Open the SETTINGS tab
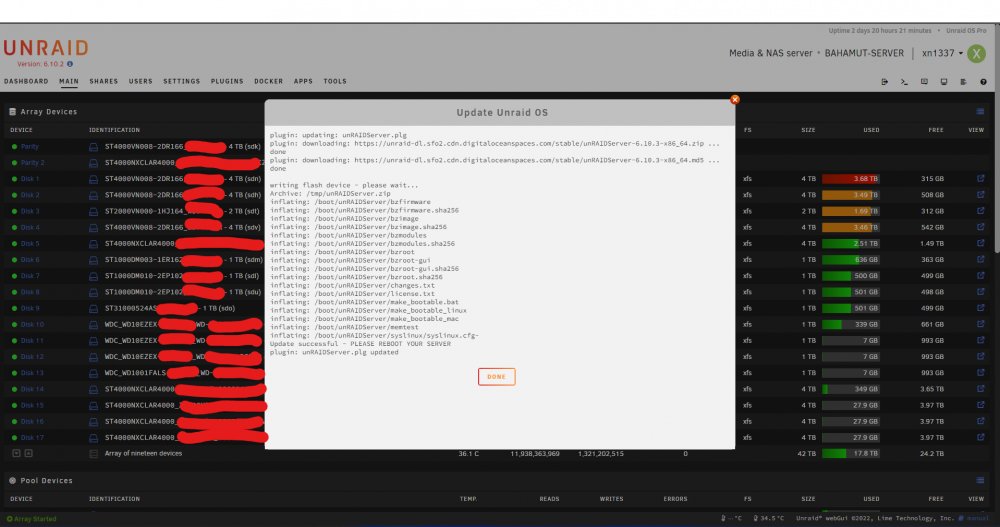The image size is (1000, 527). [x=182, y=82]
